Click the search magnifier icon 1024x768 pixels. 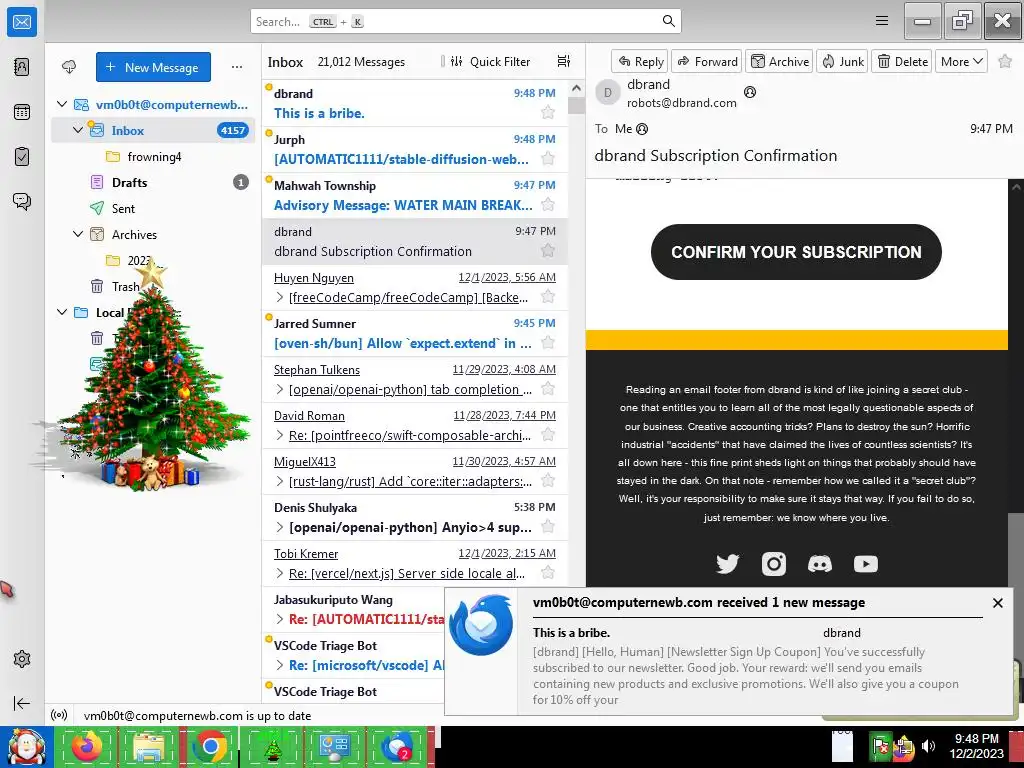[669, 21]
